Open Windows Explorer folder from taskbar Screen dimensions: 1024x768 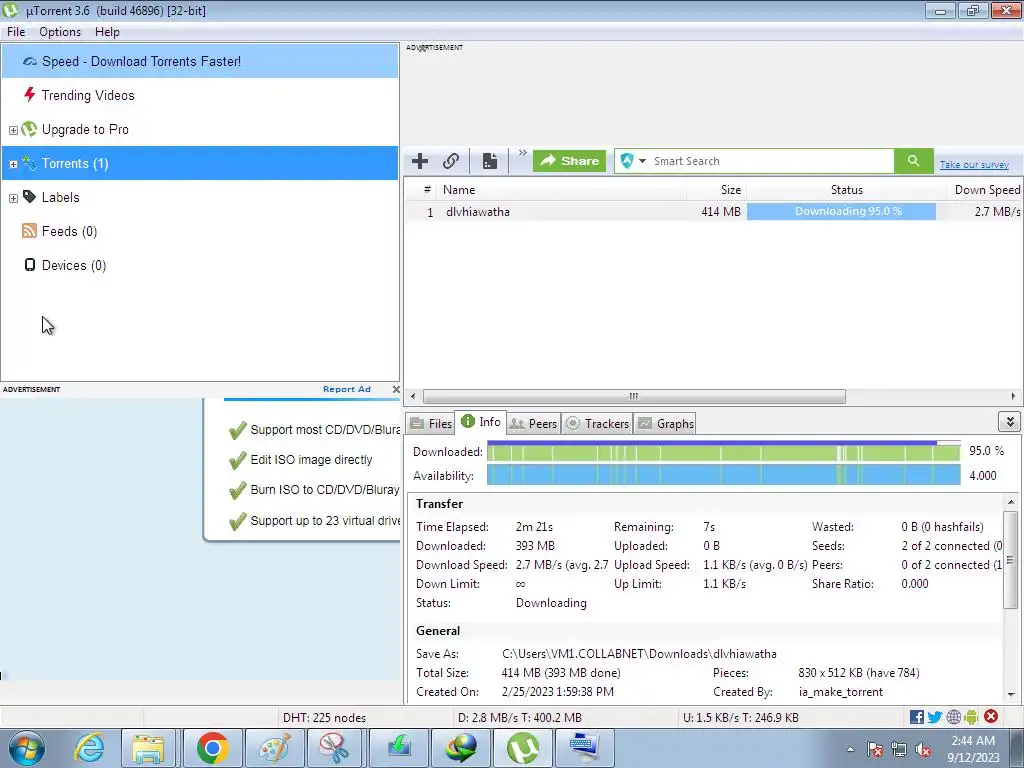(x=148, y=748)
